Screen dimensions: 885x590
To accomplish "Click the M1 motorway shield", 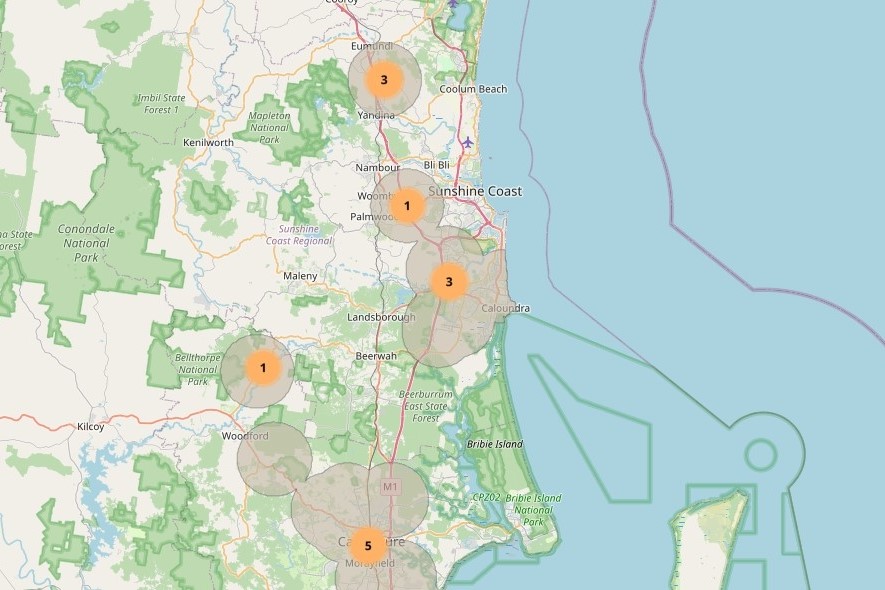I will [x=390, y=487].
